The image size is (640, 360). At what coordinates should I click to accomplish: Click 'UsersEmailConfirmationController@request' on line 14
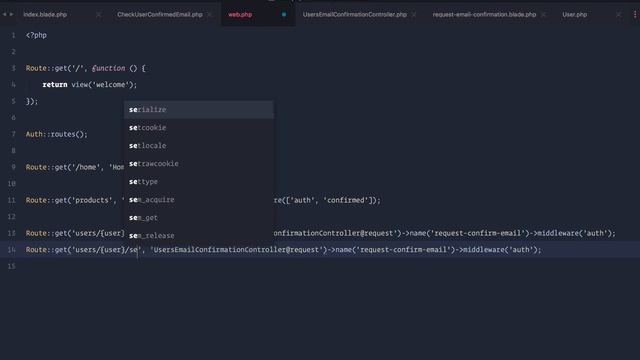(x=237, y=250)
